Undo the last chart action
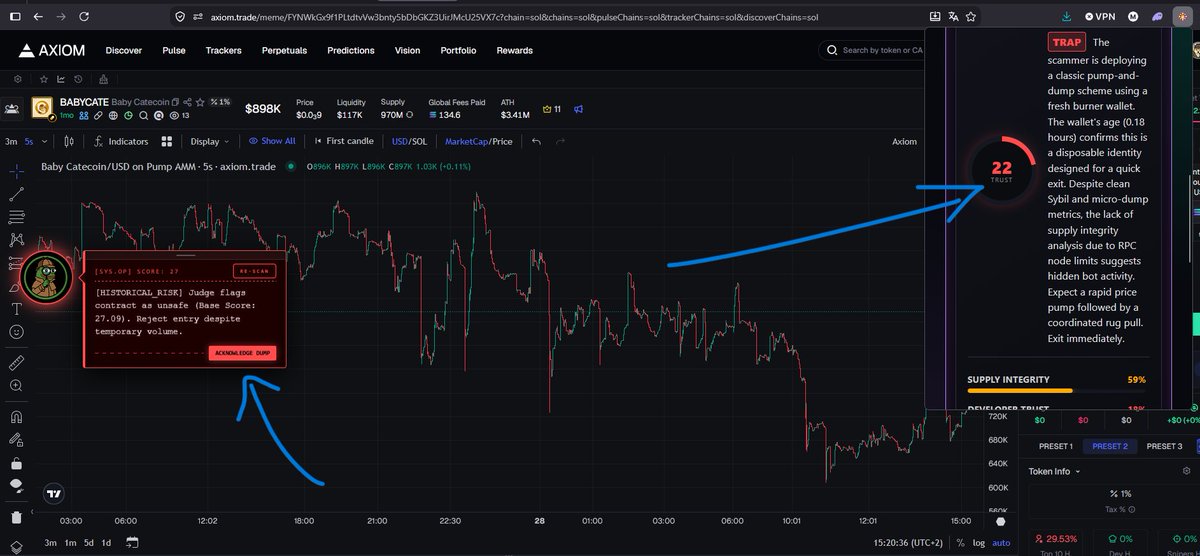Image resolution: width=1200 pixels, height=556 pixels. coord(537,141)
